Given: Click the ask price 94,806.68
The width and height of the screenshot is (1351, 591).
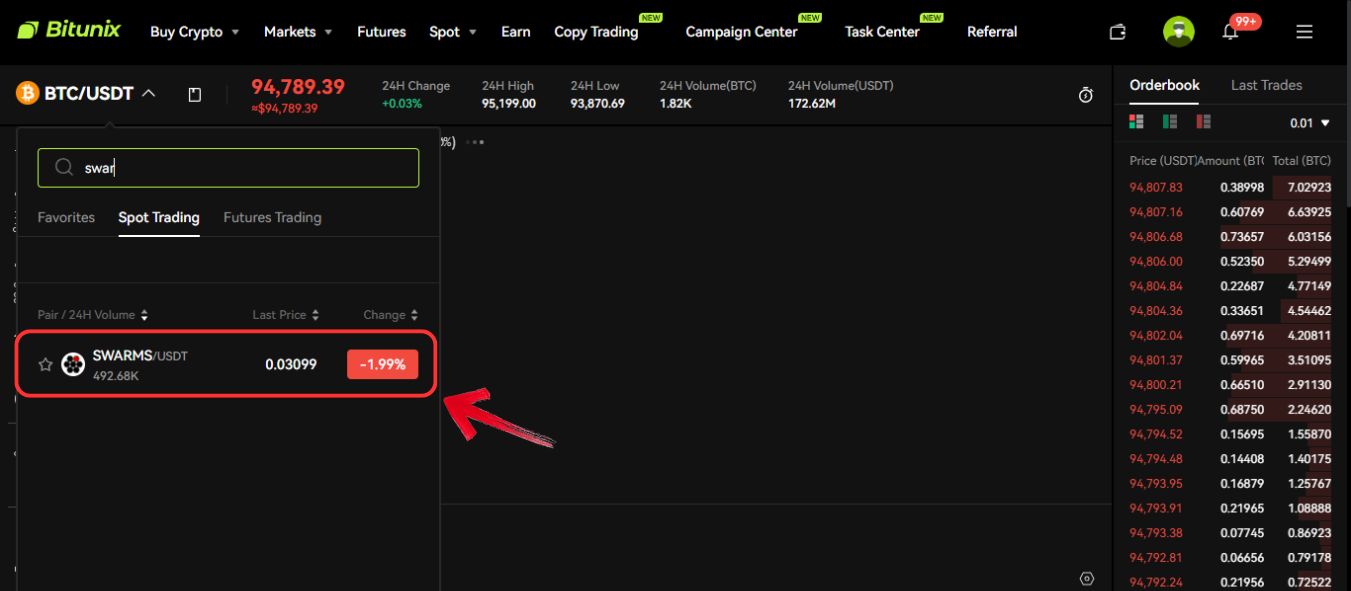Looking at the screenshot, I should point(1156,237).
